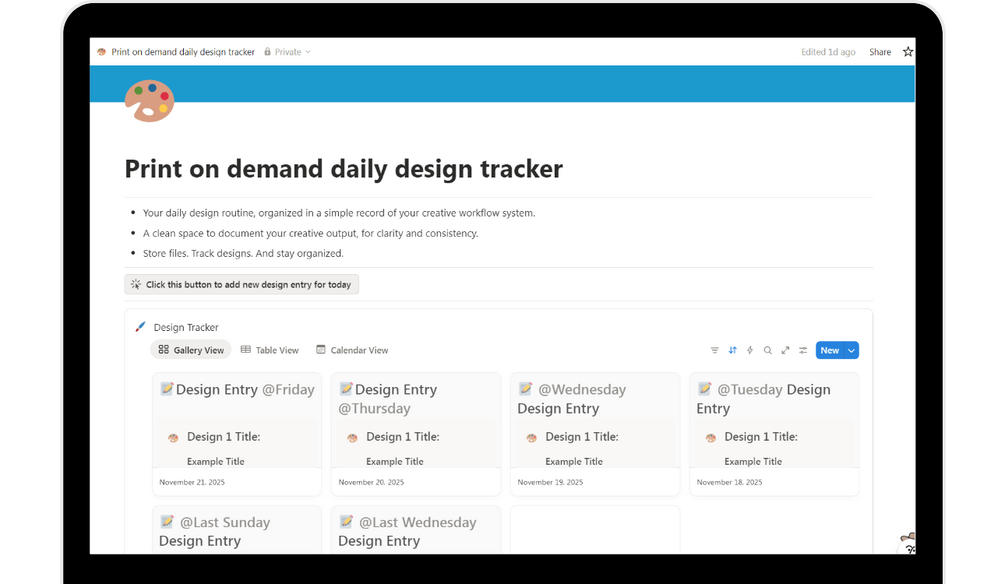Expand the Private visibility dropdown
The width and height of the screenshot is (1005, 584).
[x=308, y=52]
